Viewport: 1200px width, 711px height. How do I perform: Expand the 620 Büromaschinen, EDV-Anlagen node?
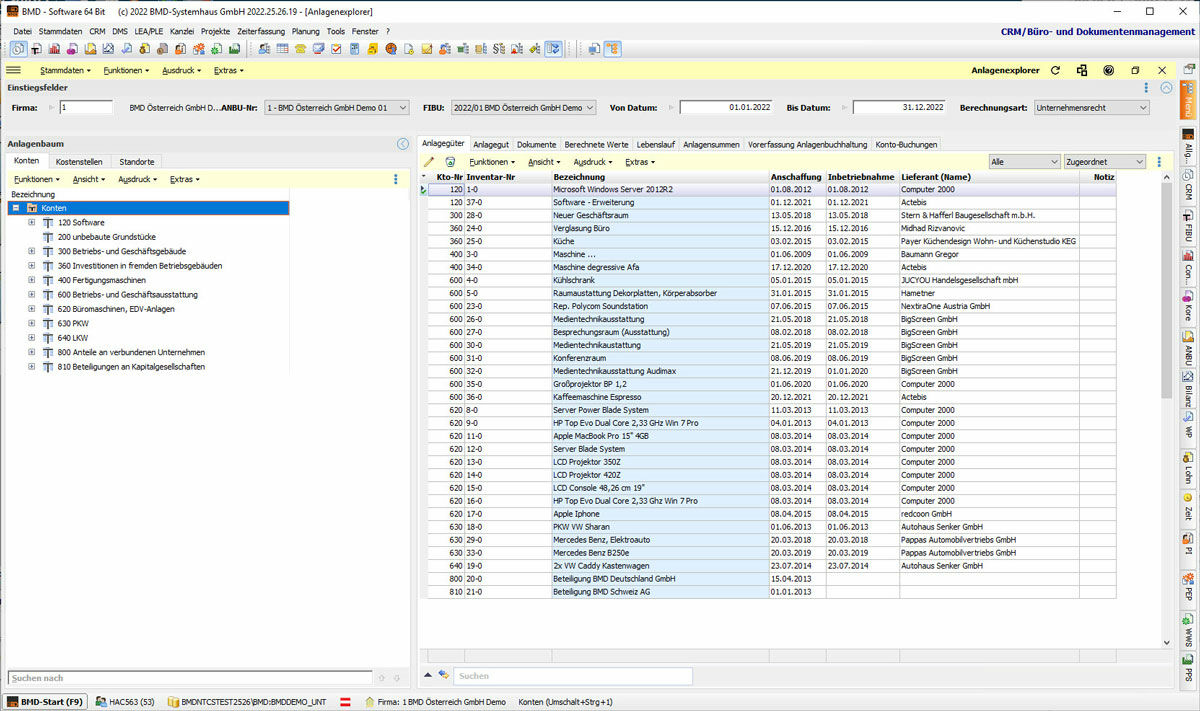(31, 309)
